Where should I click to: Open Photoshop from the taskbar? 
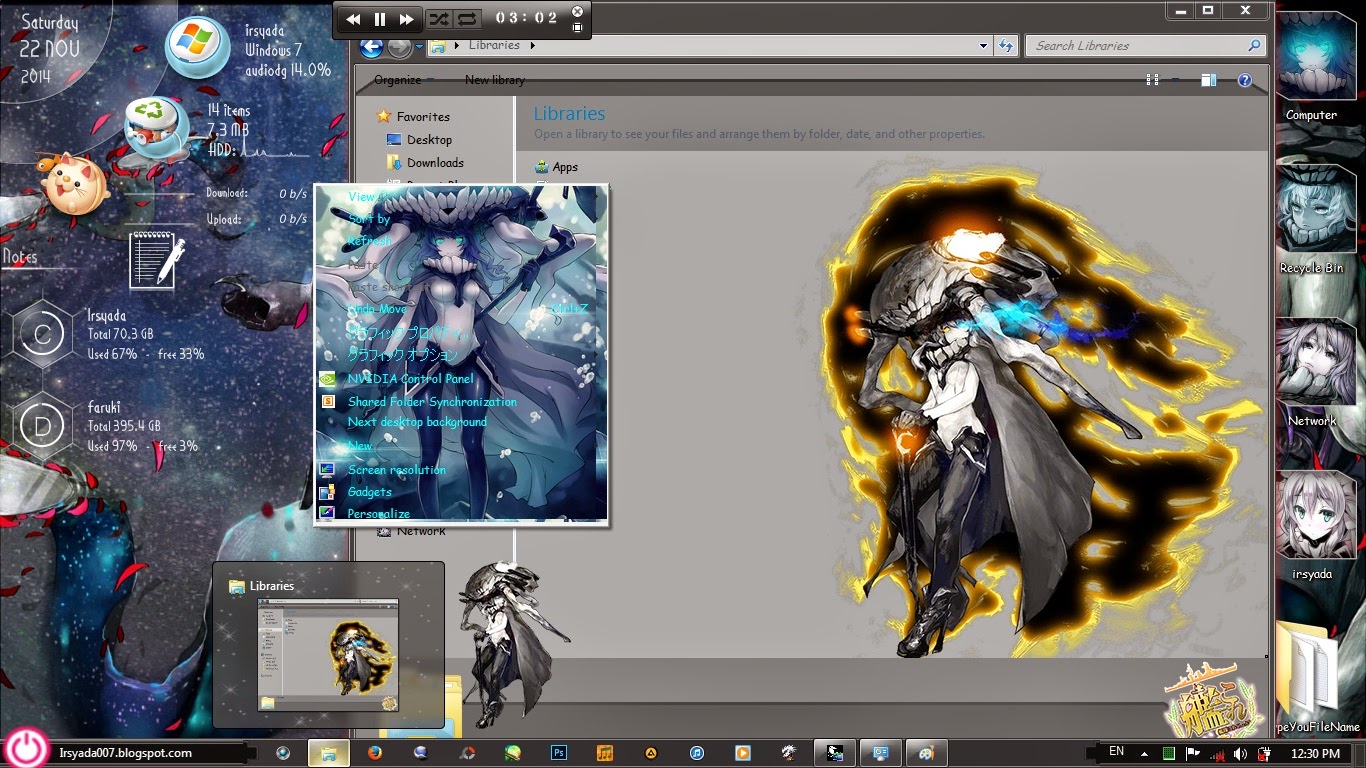point(560,753)
